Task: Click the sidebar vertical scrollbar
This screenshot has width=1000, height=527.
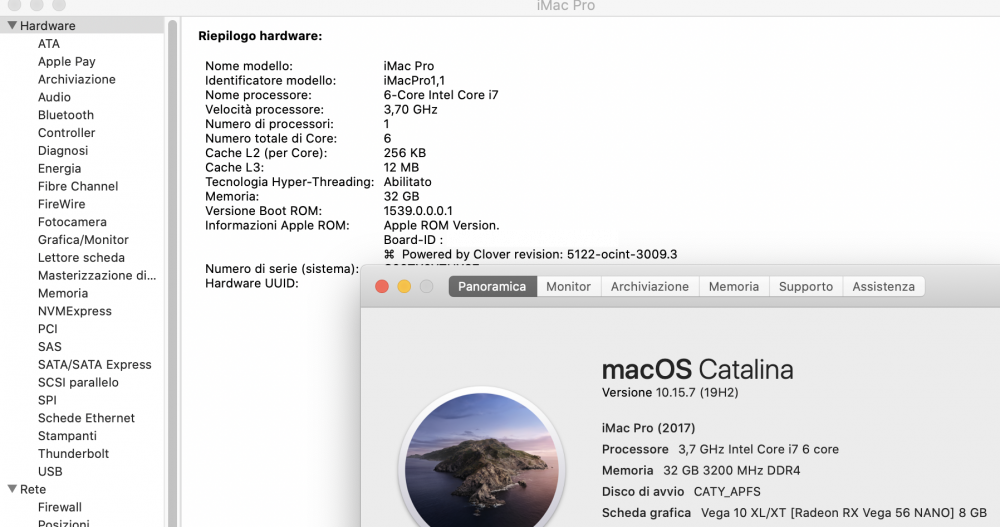Action: [x=172, y=274]
